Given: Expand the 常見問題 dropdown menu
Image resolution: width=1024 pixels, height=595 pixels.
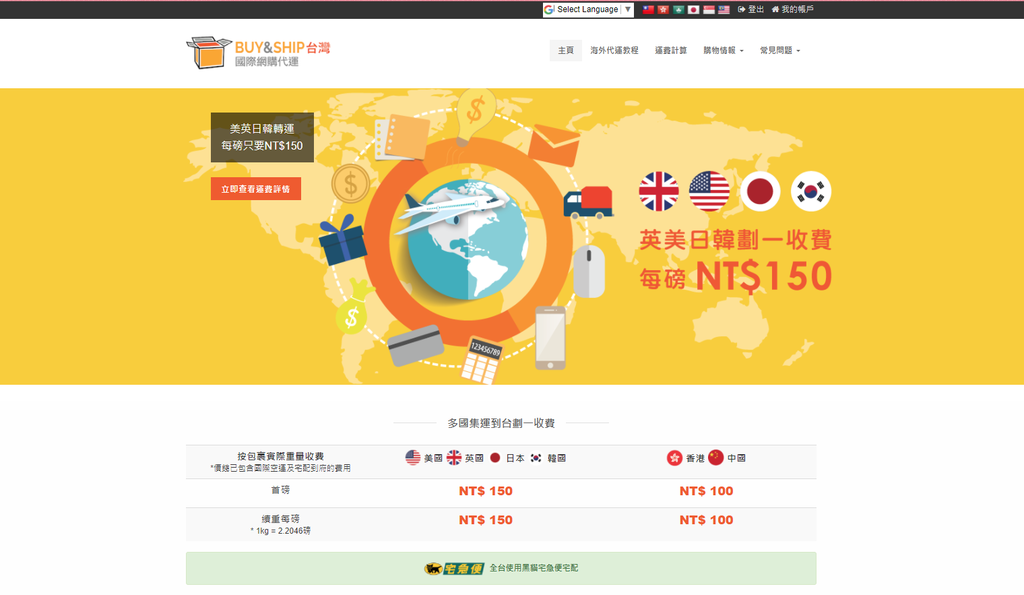Looking at the screenshot, I should pos(779,50).
